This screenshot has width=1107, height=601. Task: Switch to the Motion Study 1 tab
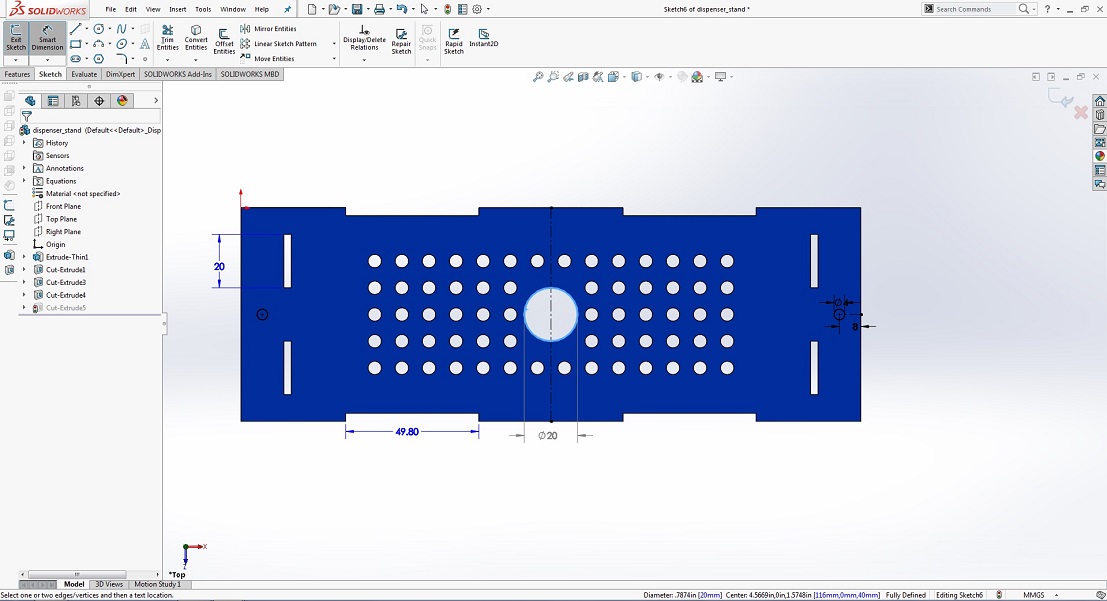point(157,584)
